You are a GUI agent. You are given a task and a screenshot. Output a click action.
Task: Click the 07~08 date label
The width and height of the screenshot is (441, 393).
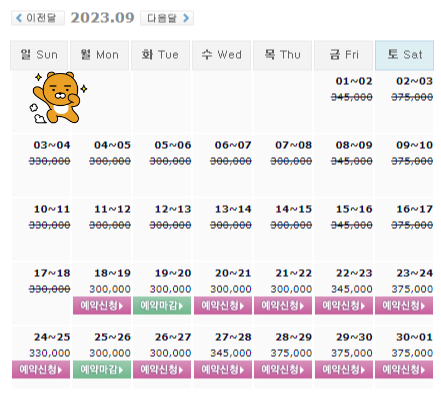[293, 145]
